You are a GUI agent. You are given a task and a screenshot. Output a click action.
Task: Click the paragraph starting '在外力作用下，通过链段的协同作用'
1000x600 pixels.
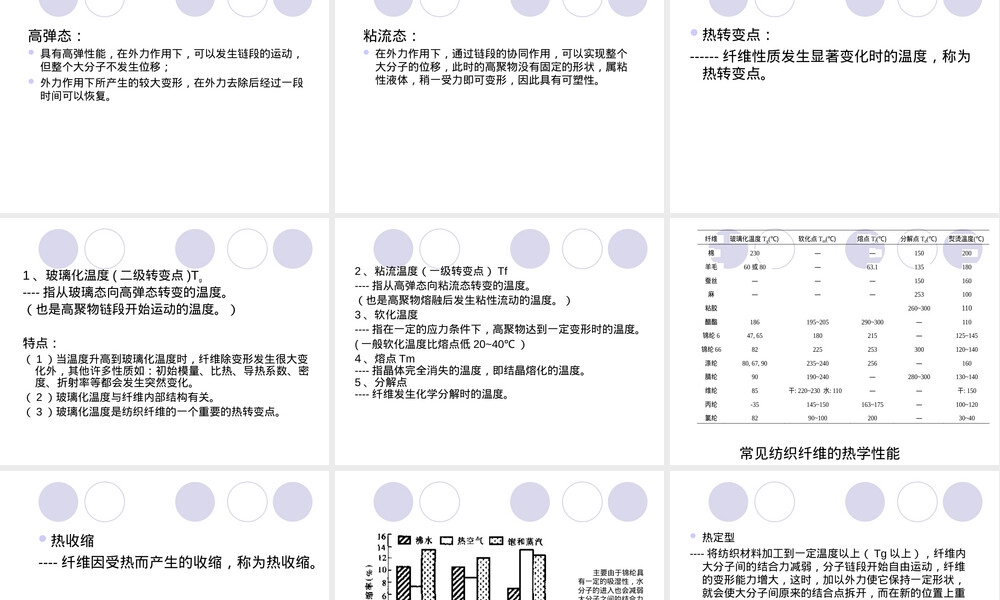(501, 67)
